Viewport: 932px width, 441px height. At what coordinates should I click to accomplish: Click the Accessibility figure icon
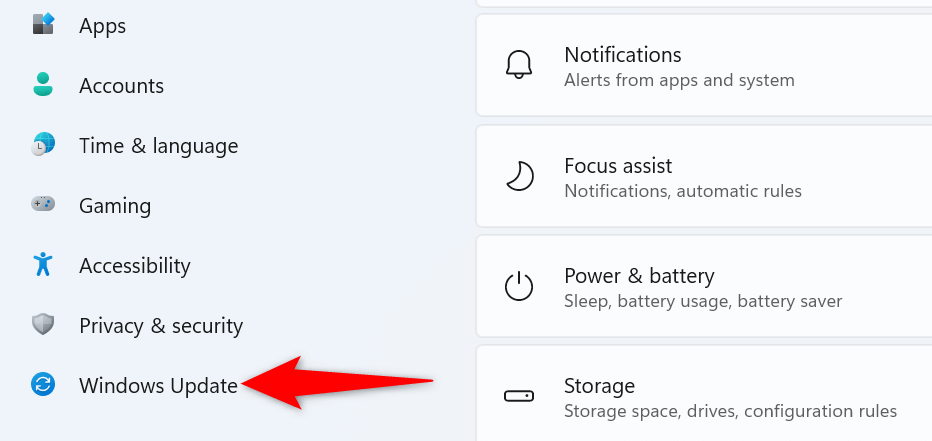coord(42,265)
